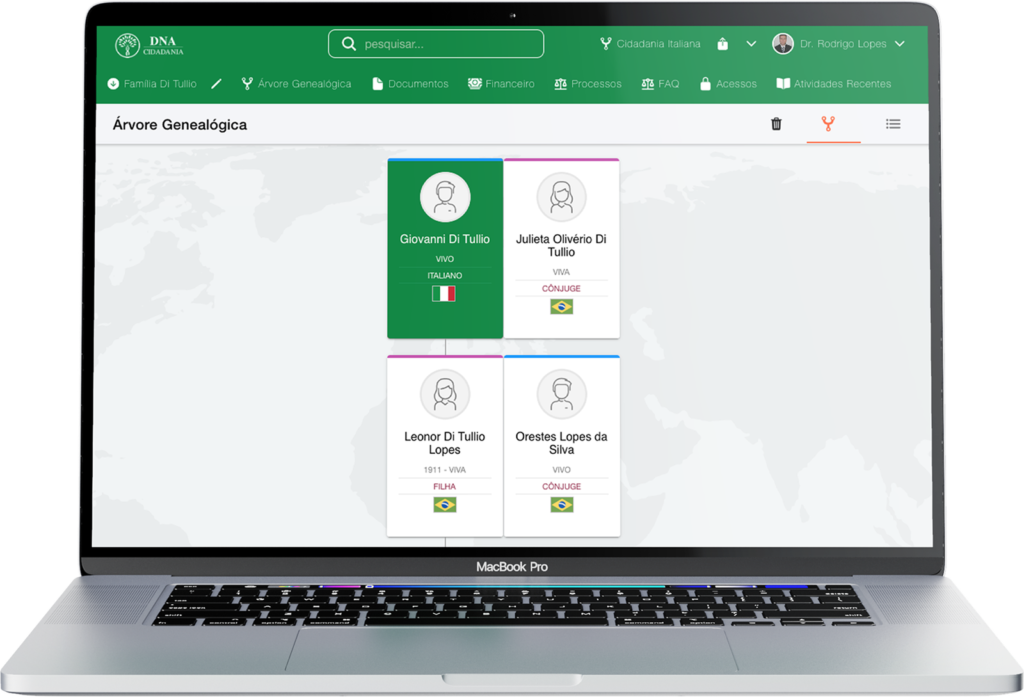Select the Giovanni Di Tullio person card
1024x697 pixels.
(445, 248)
